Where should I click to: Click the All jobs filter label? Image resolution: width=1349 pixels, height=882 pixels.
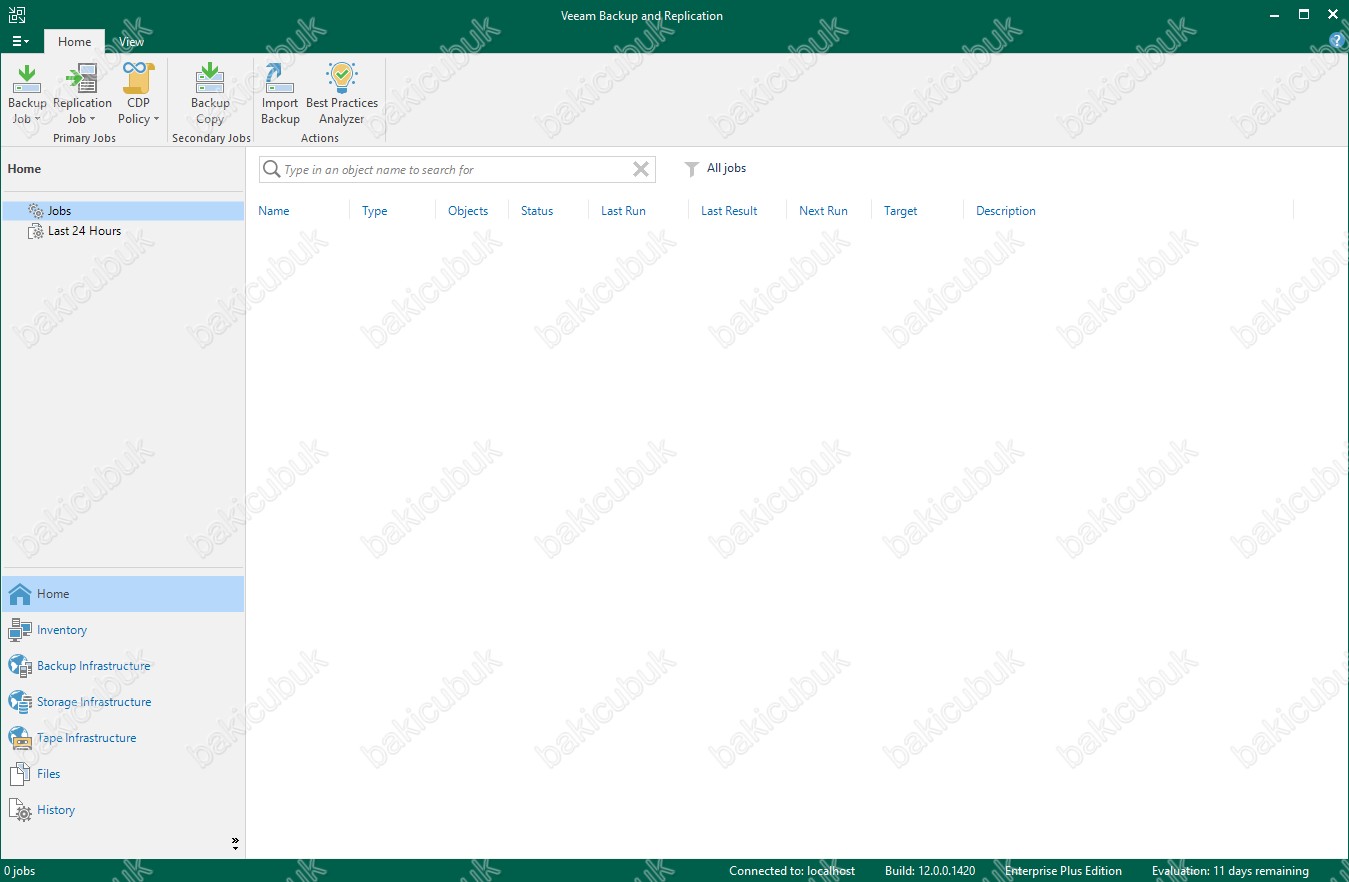point(726,168)
